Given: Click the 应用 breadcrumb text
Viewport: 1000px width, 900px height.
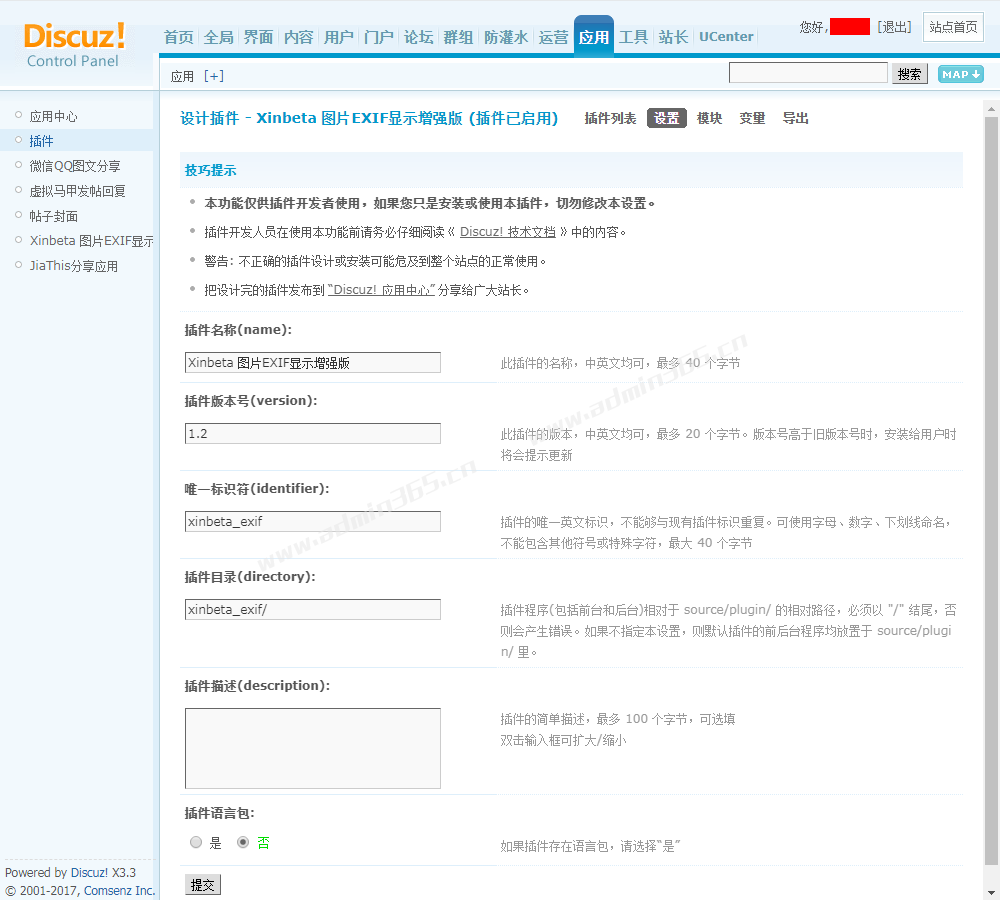Looking at the screenshot, I should 182,77.
